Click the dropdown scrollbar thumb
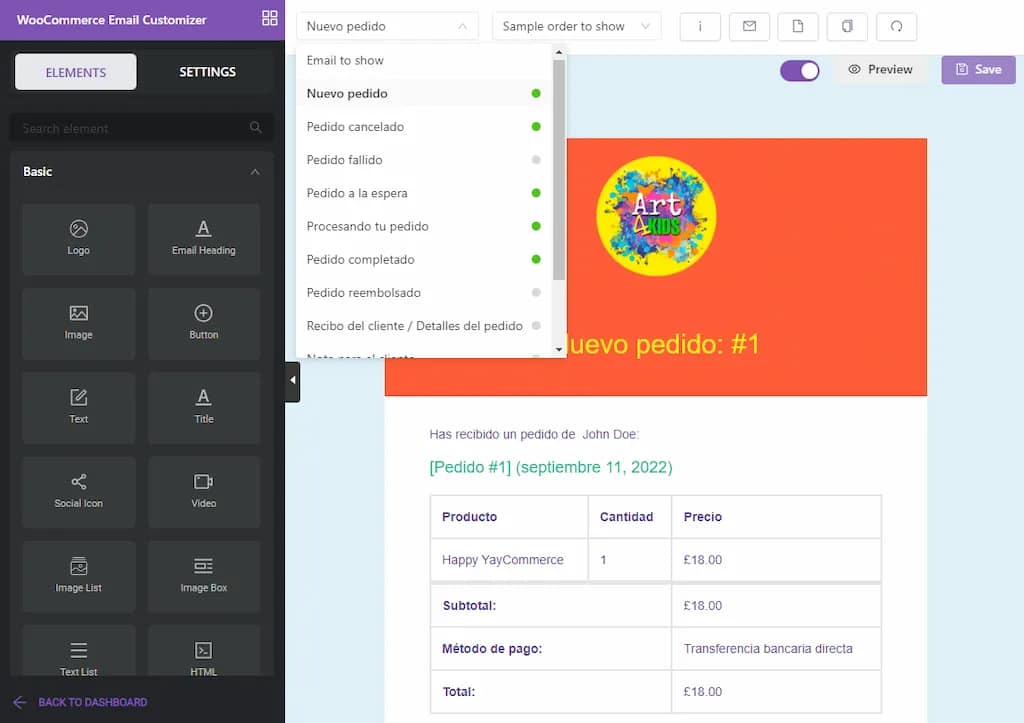The height and width of the screenshot is (723, 1024). point(558,170)
